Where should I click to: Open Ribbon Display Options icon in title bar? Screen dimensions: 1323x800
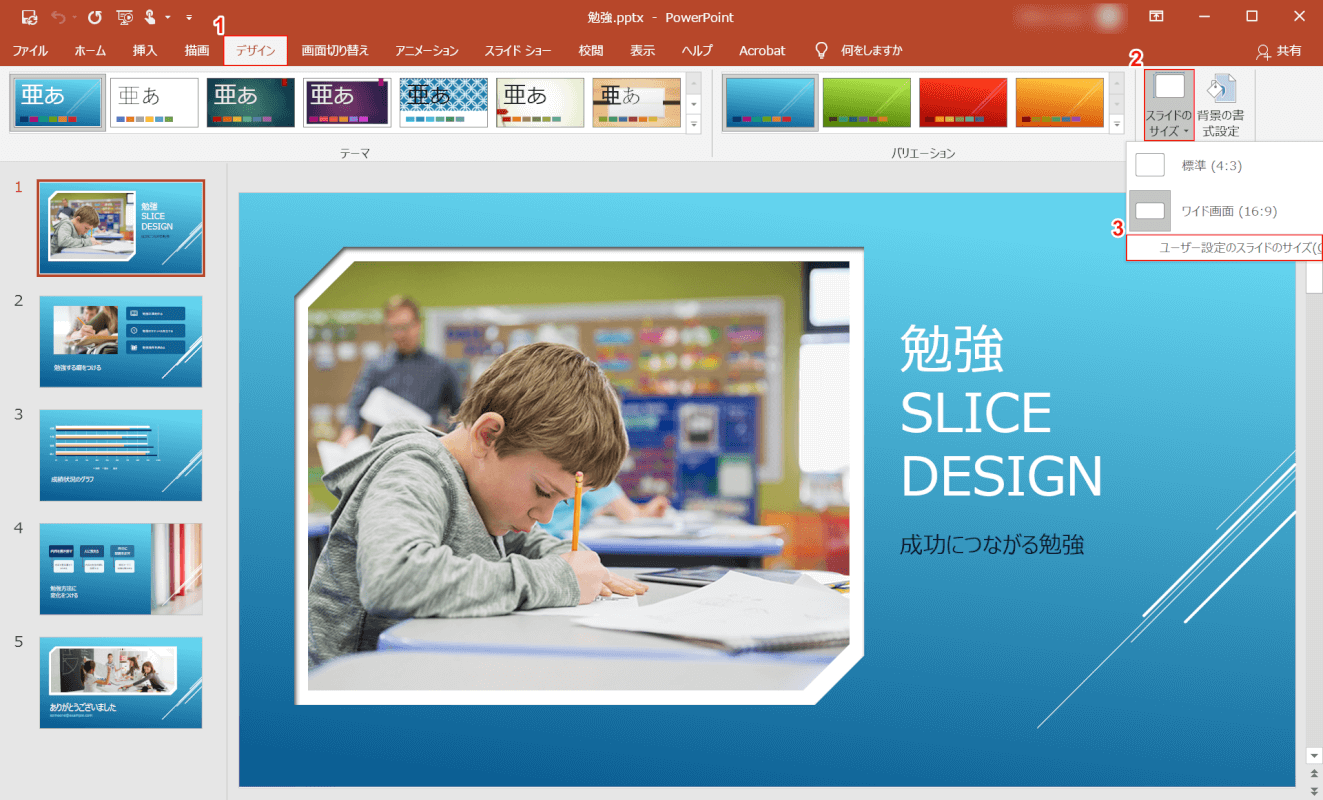(1156, 16)
